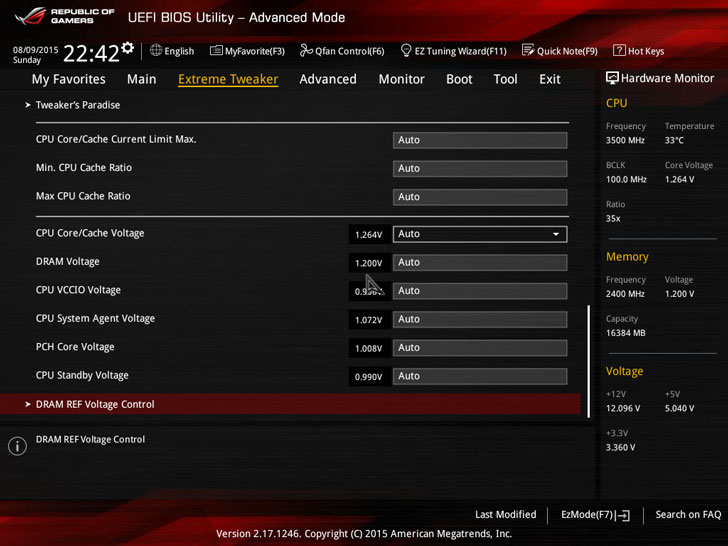Click the 08/09/2015 date
Screen dimensions: 728x546
35,50
